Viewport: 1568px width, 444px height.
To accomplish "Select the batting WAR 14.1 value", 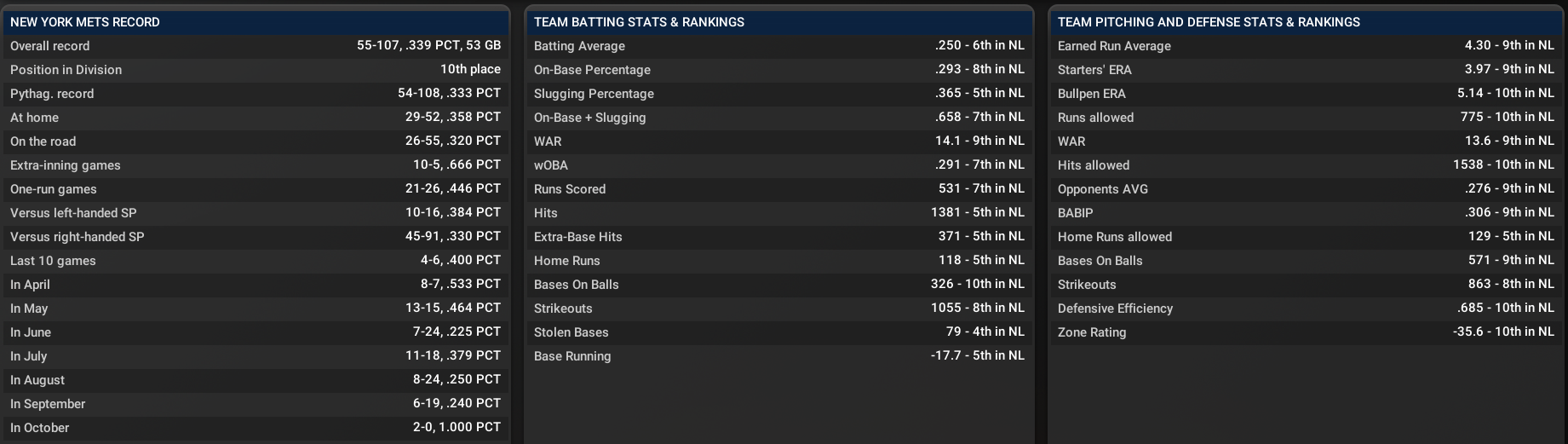I will pyautogui.click(x=979, y=141).
